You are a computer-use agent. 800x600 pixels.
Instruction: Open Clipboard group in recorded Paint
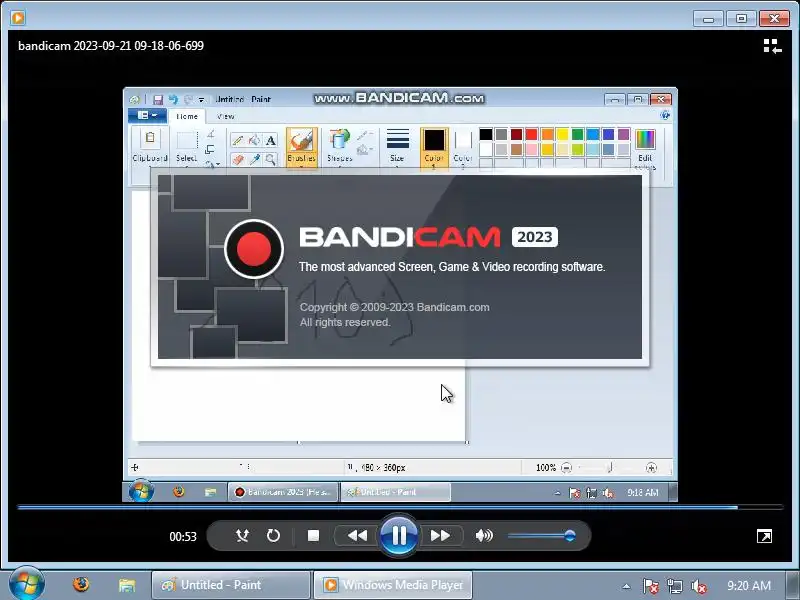149,147
